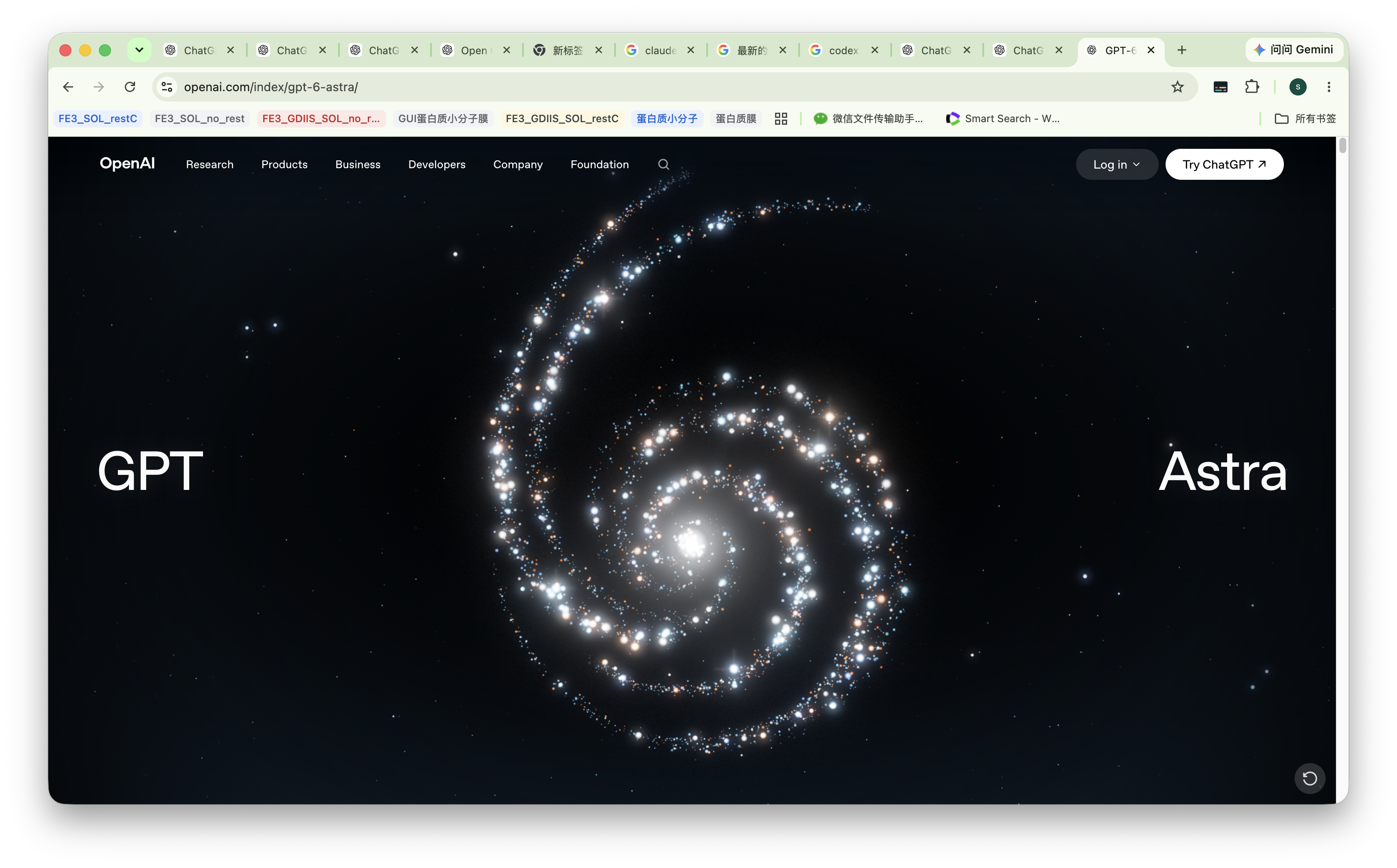Open the Products menu
Viewport: 1397px width, 868px height.
pos(284,164)
